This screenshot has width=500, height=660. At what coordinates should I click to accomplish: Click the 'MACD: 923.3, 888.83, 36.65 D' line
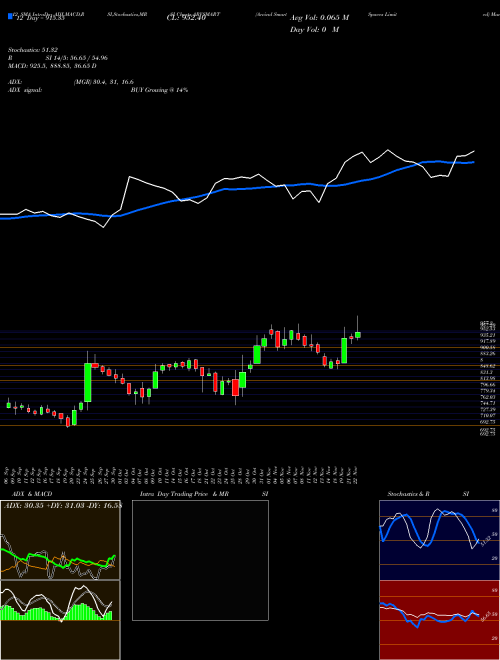coord(52,66)
